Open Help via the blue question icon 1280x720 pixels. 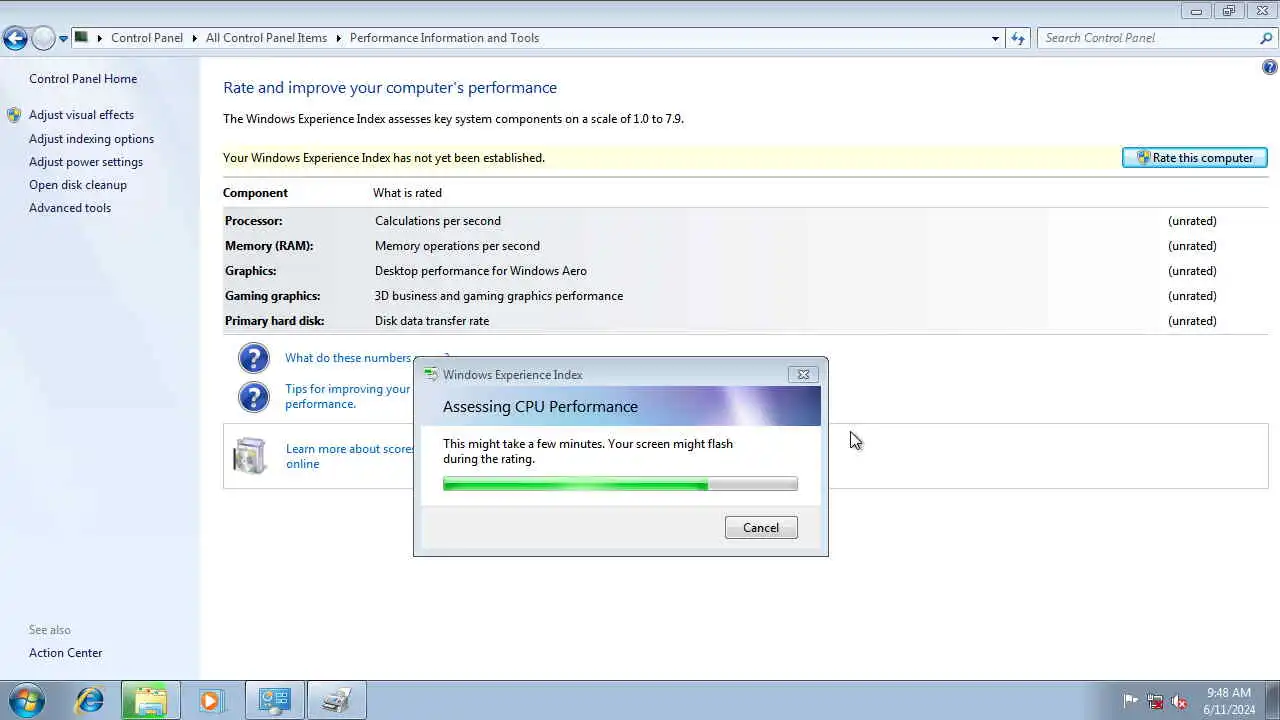point(1269,68)
